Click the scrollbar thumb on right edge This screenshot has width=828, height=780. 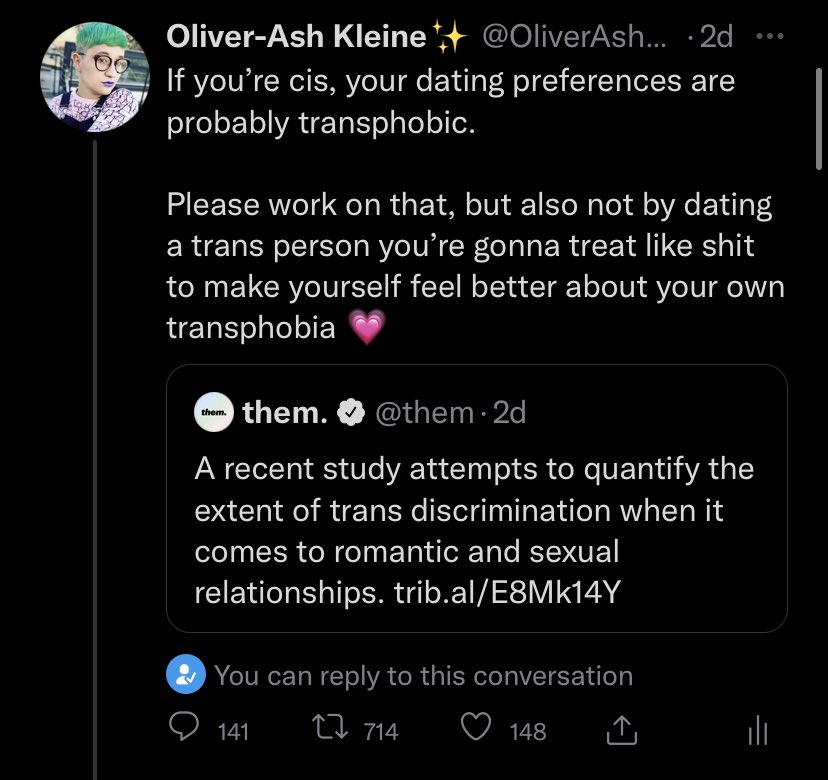coord(818,119)
